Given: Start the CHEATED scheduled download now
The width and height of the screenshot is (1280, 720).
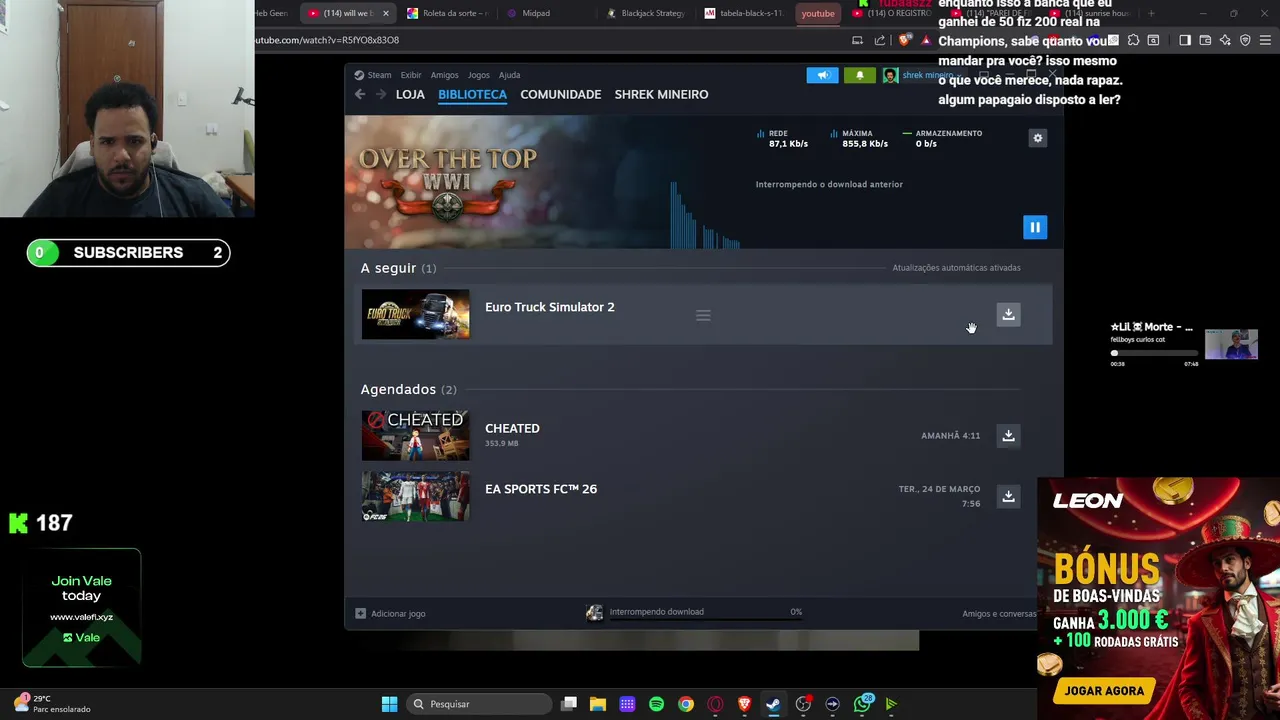Looking at the screenshot, I should point(1008,435).
